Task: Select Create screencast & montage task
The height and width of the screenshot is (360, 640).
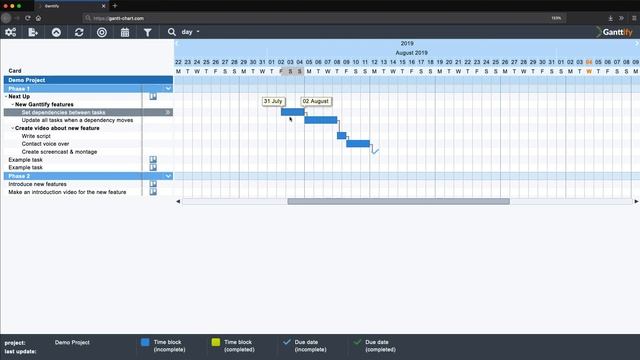Action: coord(59,152)
